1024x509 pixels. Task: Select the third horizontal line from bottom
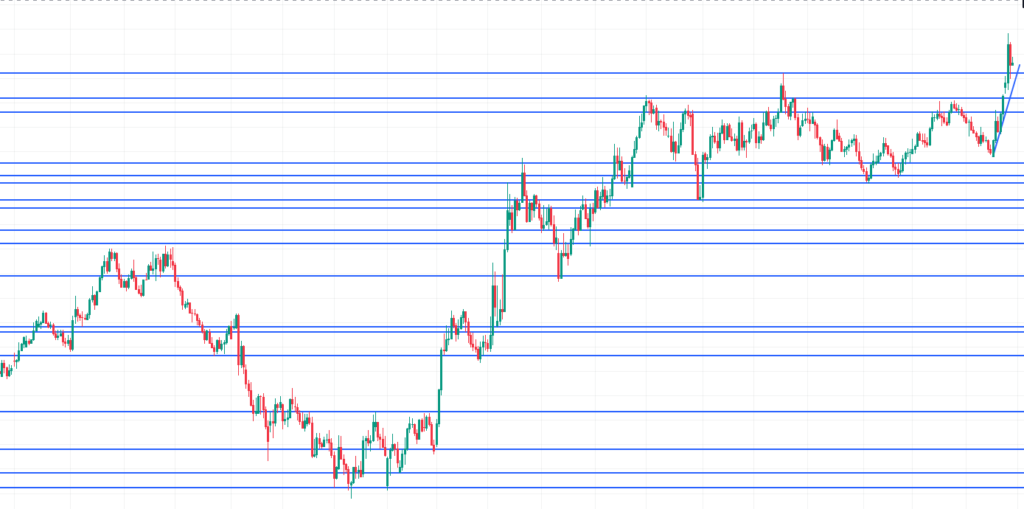pos(500,449)
